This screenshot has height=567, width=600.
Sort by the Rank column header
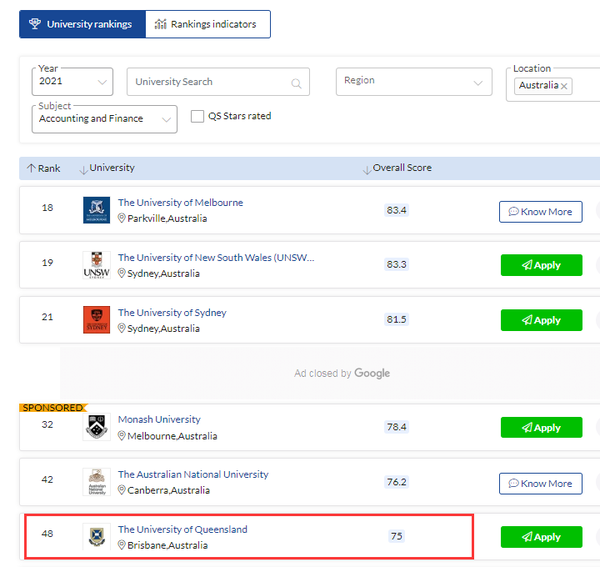pyautogui.click(x=44, y=168)
